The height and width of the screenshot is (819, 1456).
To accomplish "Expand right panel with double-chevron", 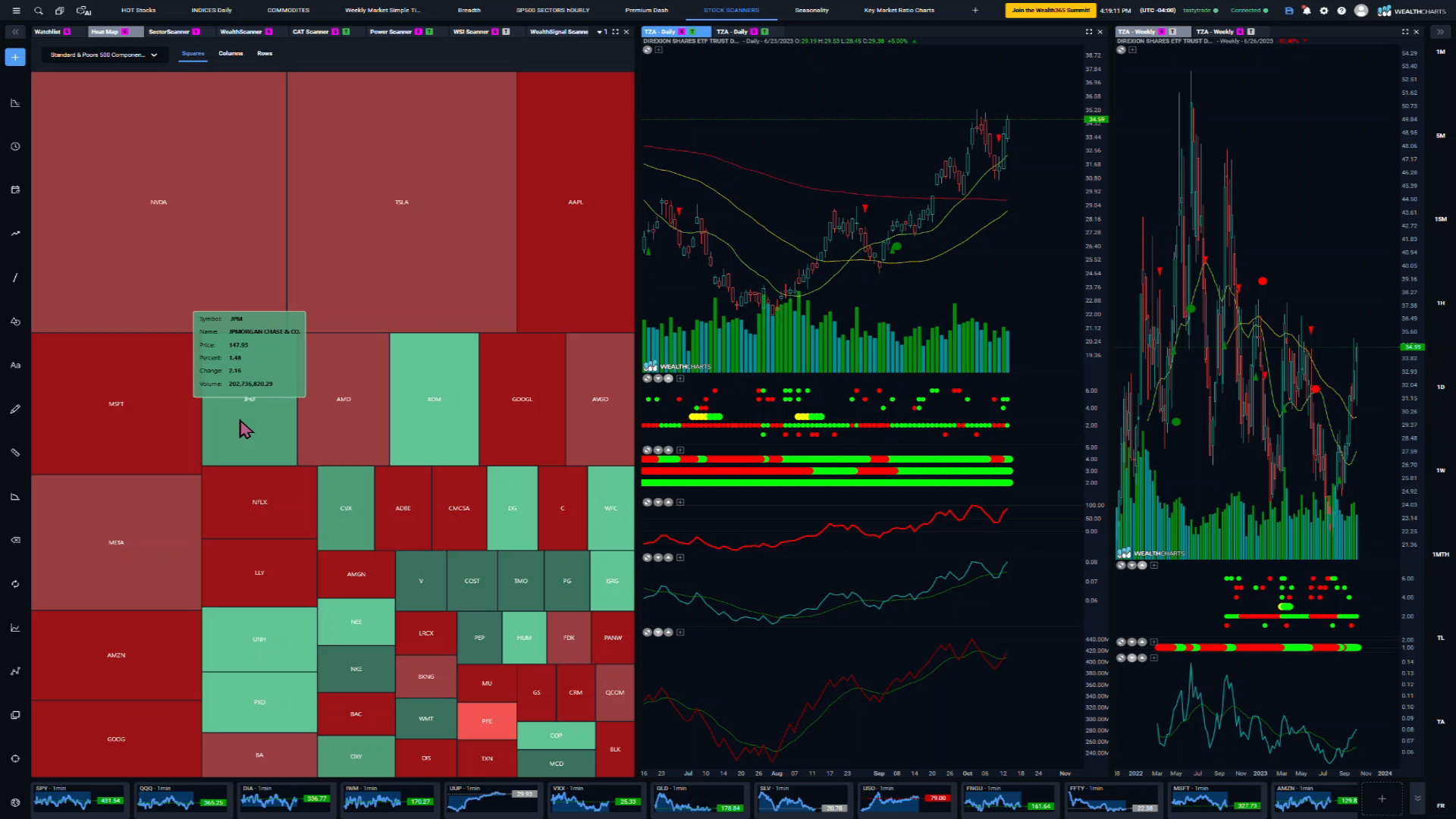I will click(1440, 32).
